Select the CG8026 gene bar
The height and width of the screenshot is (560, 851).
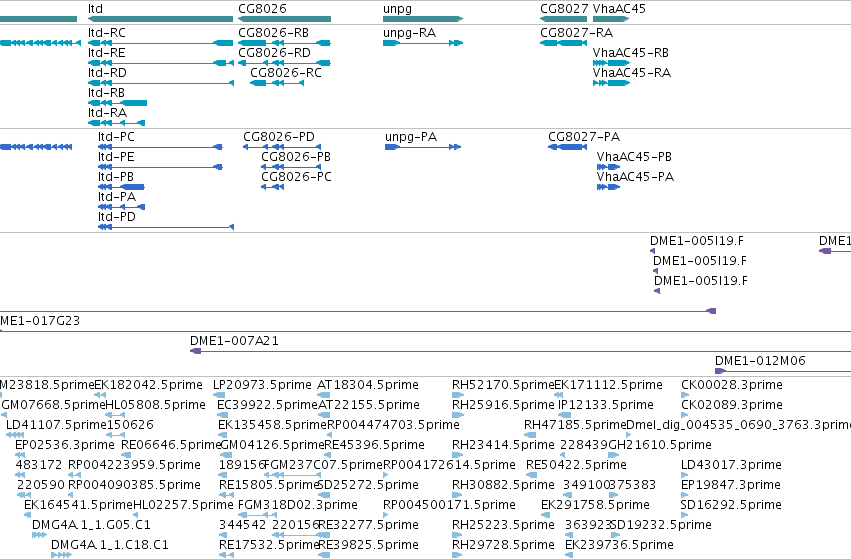click(284, 19)
